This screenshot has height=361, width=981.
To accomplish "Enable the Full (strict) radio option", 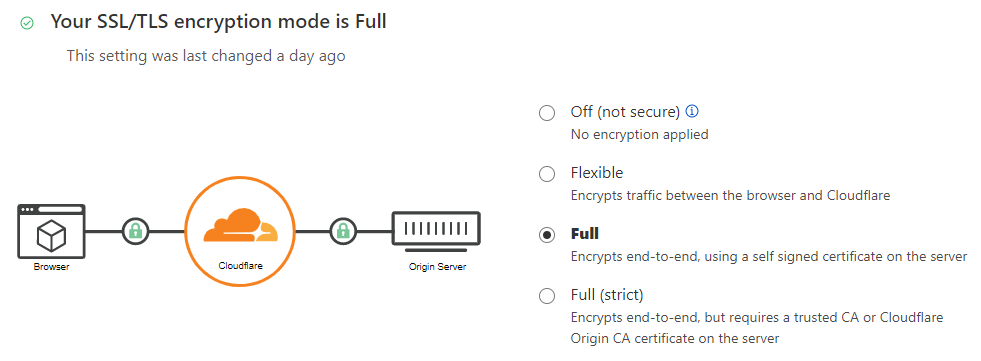I will (547, 296).
